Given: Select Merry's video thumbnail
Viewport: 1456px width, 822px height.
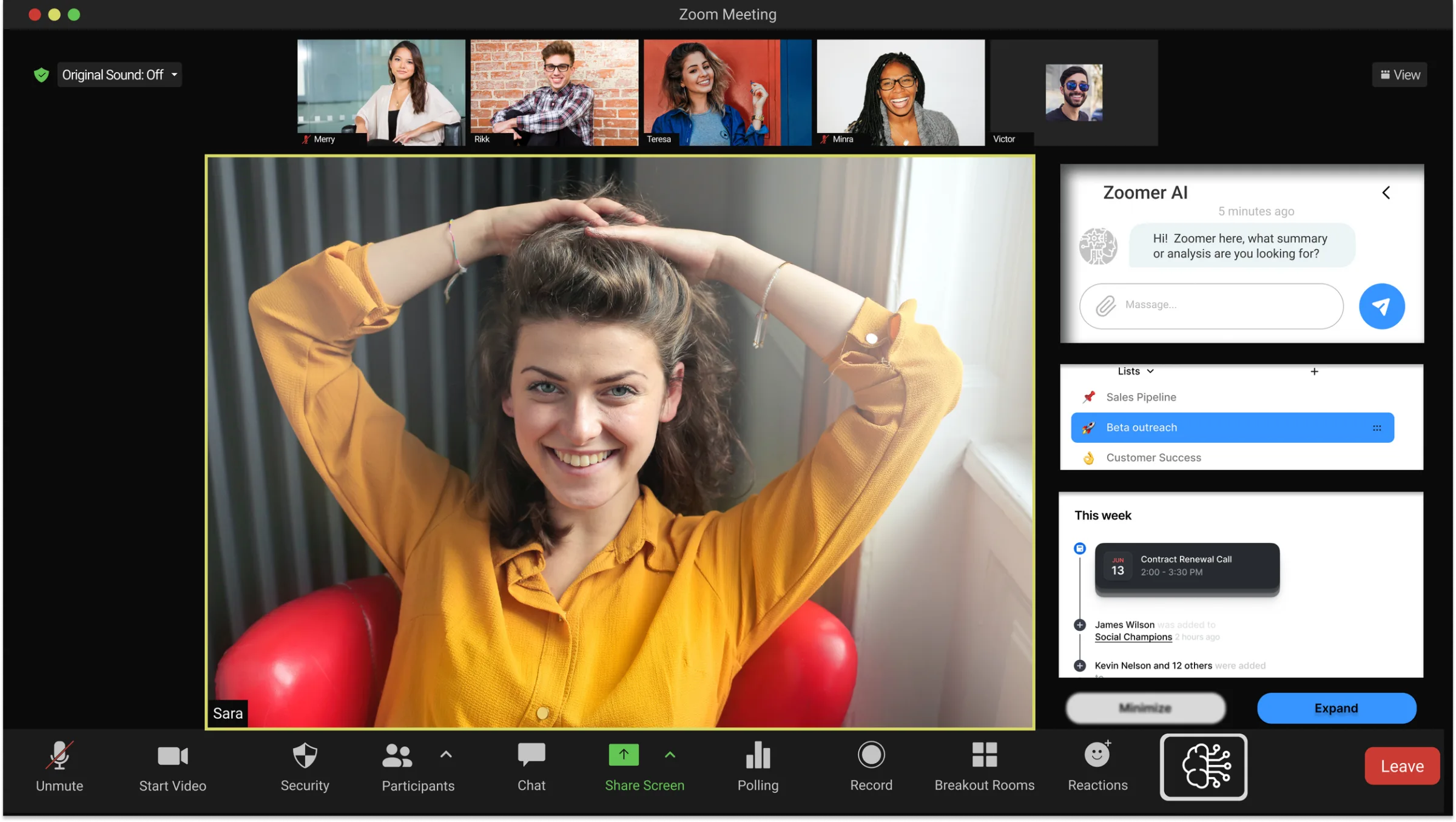Looking at the screenshot, I should pos(381,92).
